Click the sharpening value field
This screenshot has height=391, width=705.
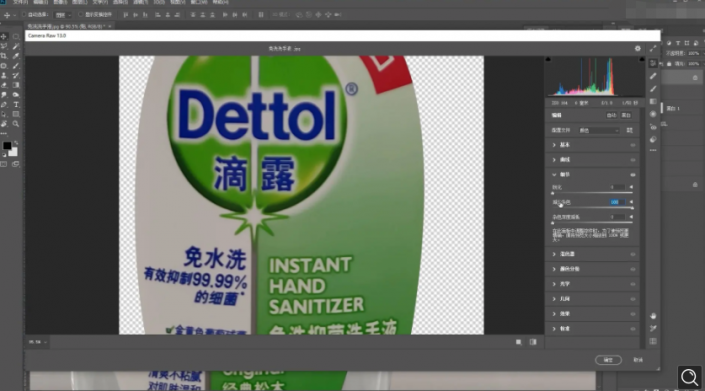tap(616, 187)
